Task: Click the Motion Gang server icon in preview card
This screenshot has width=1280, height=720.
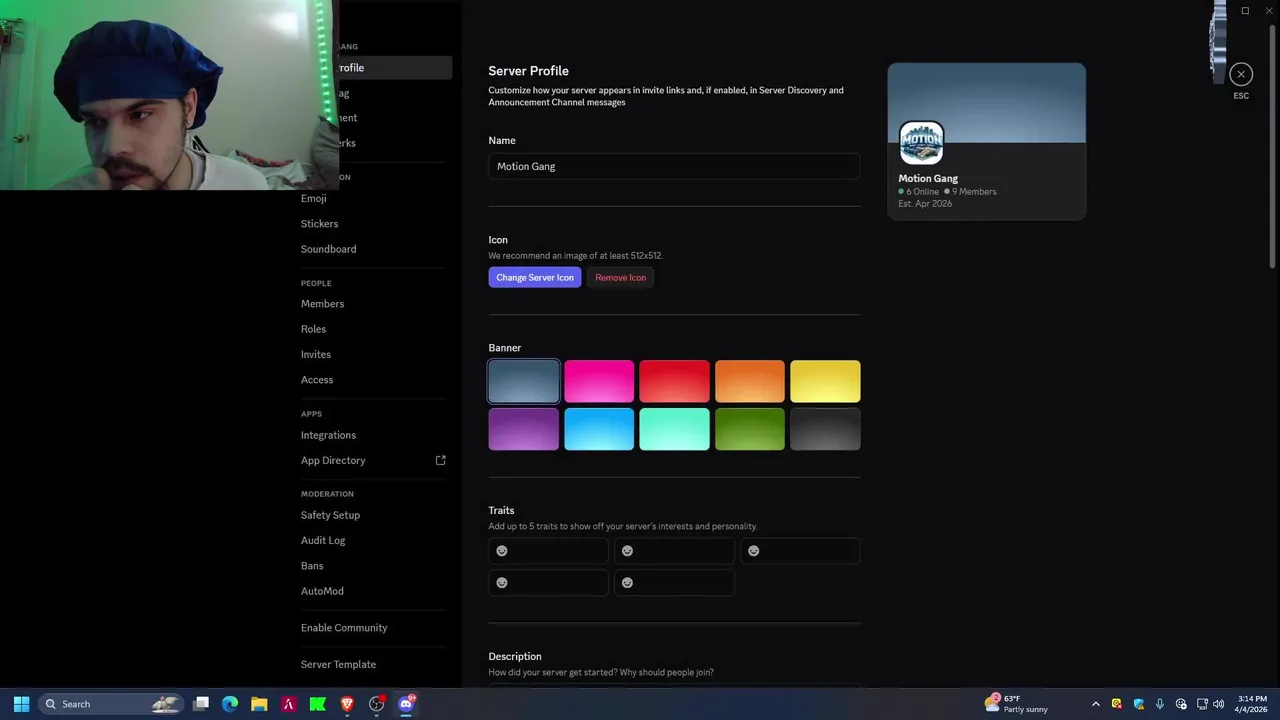Action: (x=921, y=143)
